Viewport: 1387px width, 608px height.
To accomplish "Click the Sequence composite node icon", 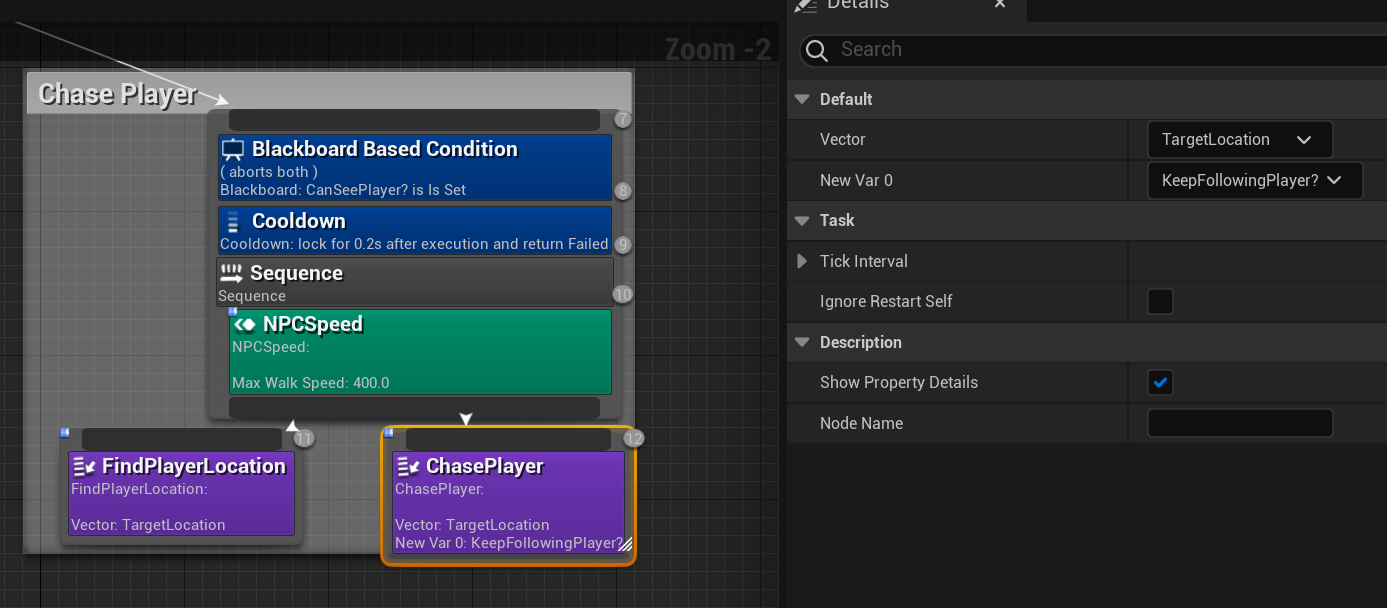I will tap(232, 273).
